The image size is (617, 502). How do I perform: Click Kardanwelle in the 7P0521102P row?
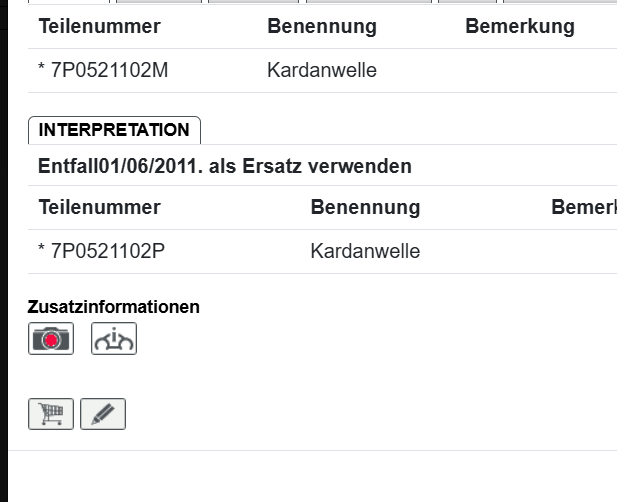pos(365,251)
